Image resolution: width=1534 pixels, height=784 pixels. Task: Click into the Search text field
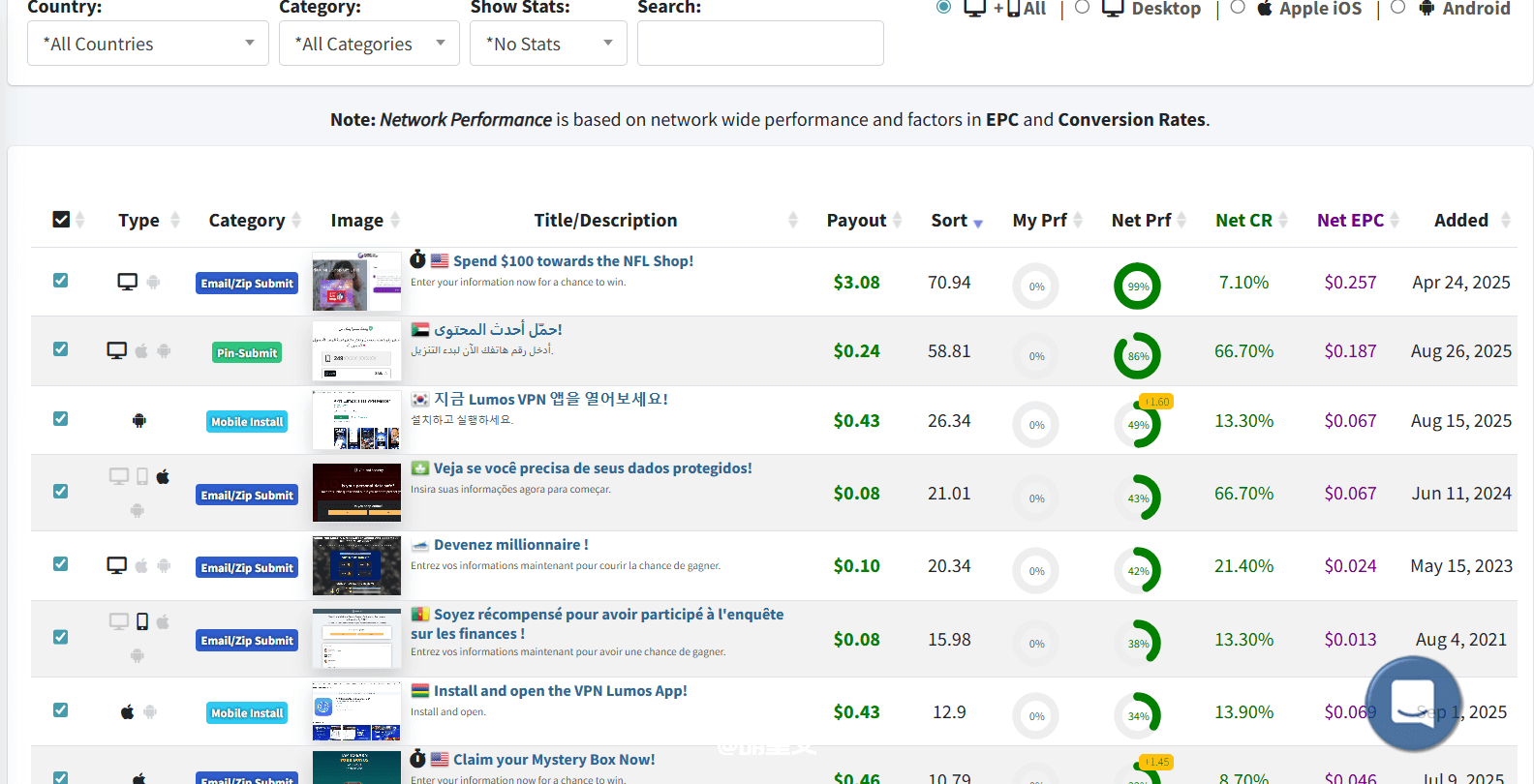760,44
